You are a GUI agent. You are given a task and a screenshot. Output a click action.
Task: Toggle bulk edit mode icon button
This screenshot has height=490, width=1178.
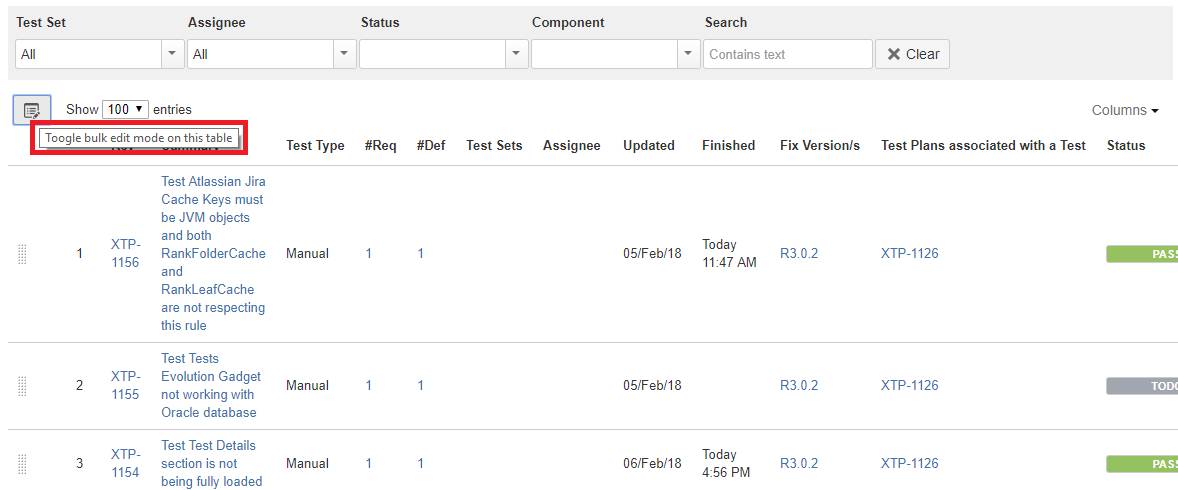tap(32, 110)
